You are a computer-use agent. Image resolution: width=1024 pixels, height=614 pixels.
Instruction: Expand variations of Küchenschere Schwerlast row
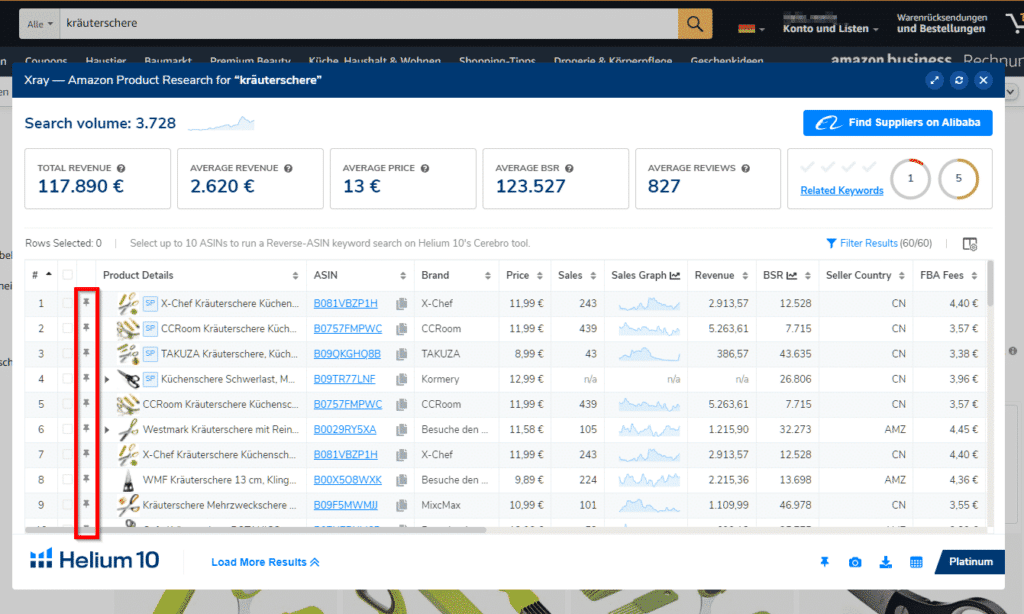coord(107,379)
